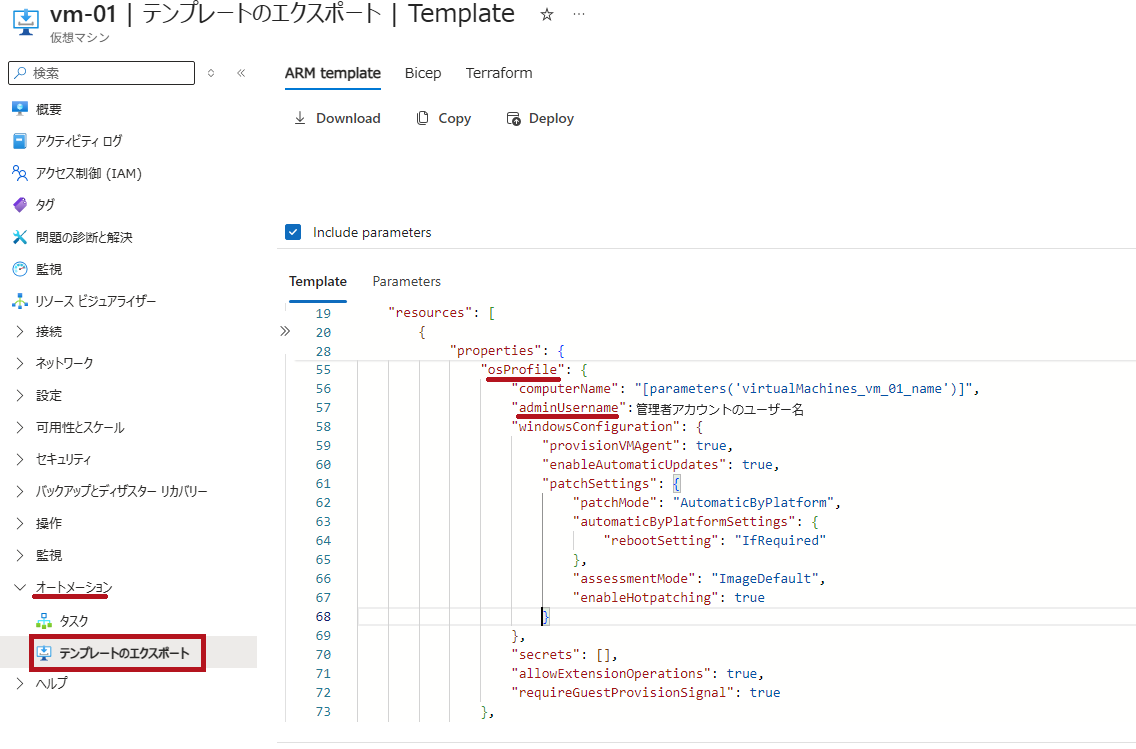Screen dimensions: 1136x749
Task: Collapse the オートメーション section
Action: 20,587
